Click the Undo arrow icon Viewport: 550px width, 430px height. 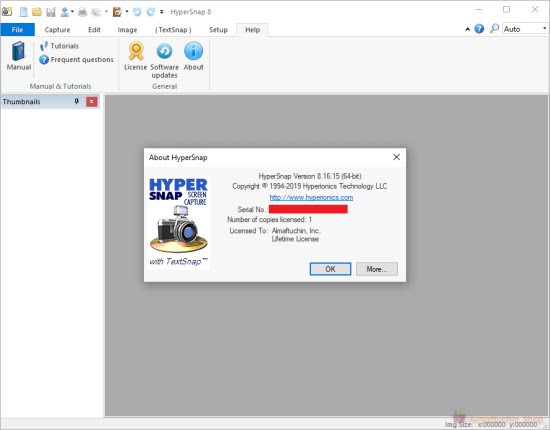pos(137,12)
